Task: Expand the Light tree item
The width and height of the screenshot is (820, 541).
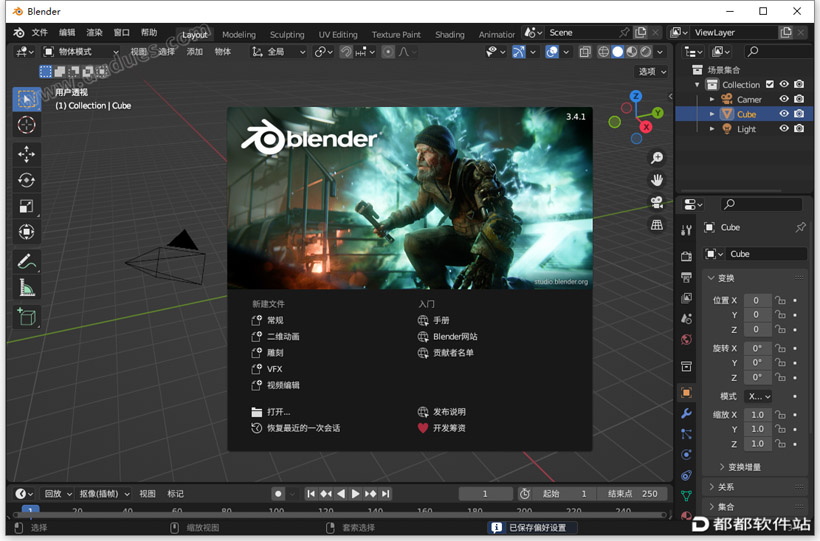Action: pyautogui.click(x=712, y=128)
